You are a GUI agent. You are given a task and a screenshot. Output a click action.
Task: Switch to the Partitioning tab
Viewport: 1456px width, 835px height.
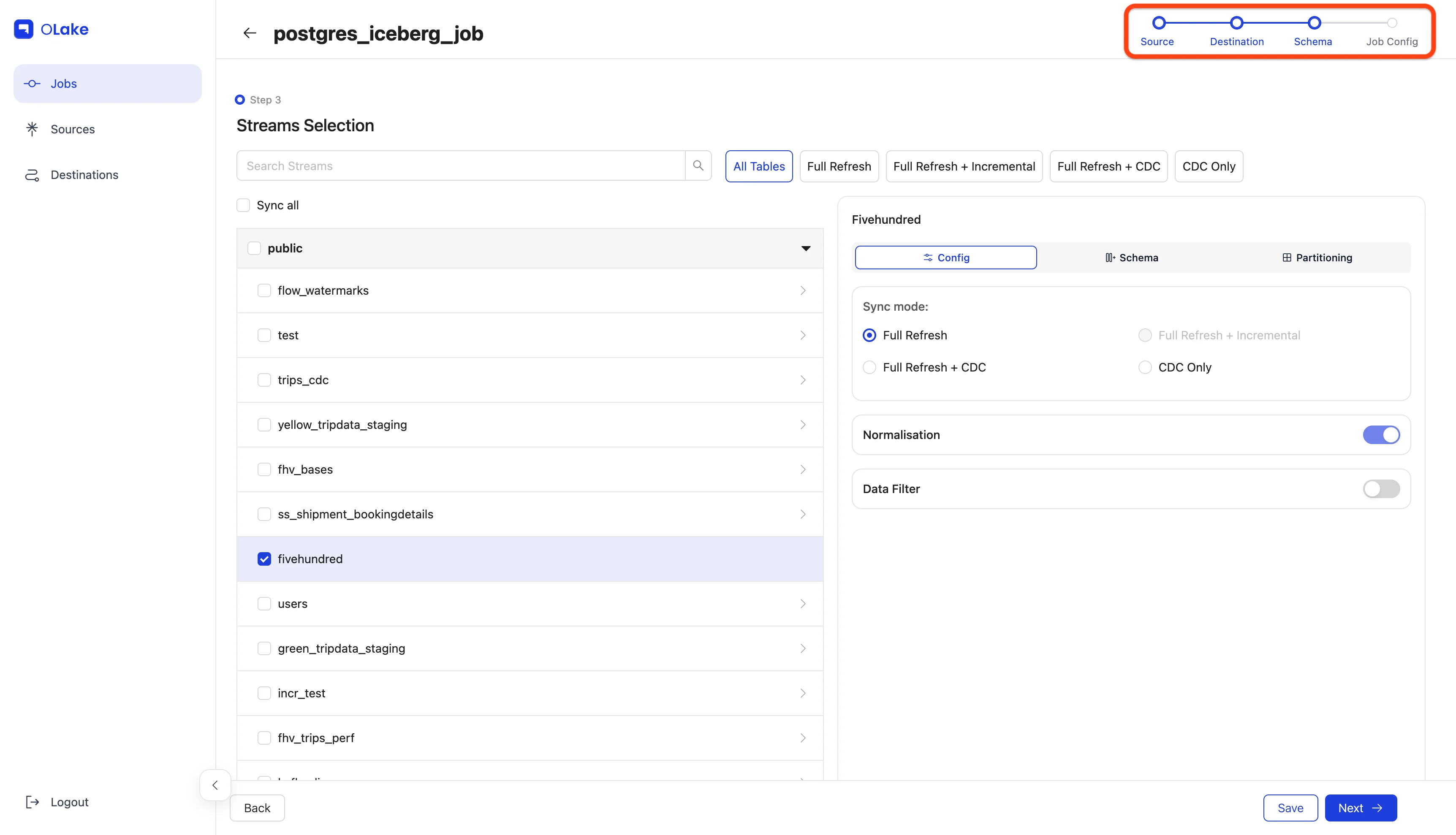click(x=1317, y=258)
